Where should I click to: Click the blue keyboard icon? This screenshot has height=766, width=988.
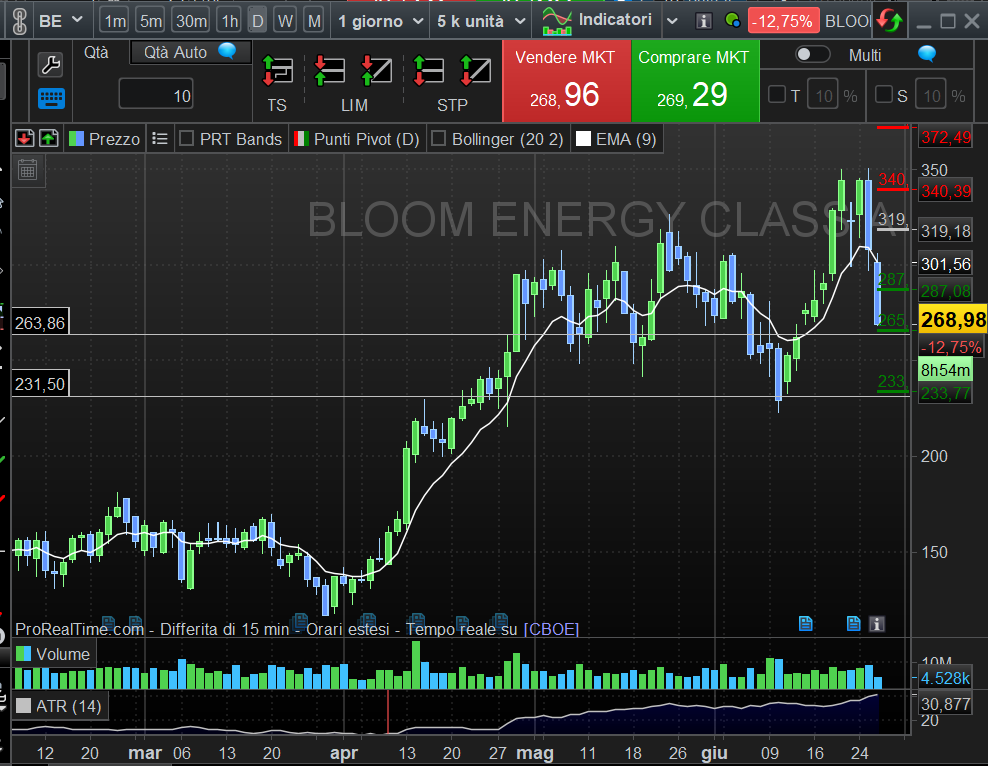click(51, 98)
